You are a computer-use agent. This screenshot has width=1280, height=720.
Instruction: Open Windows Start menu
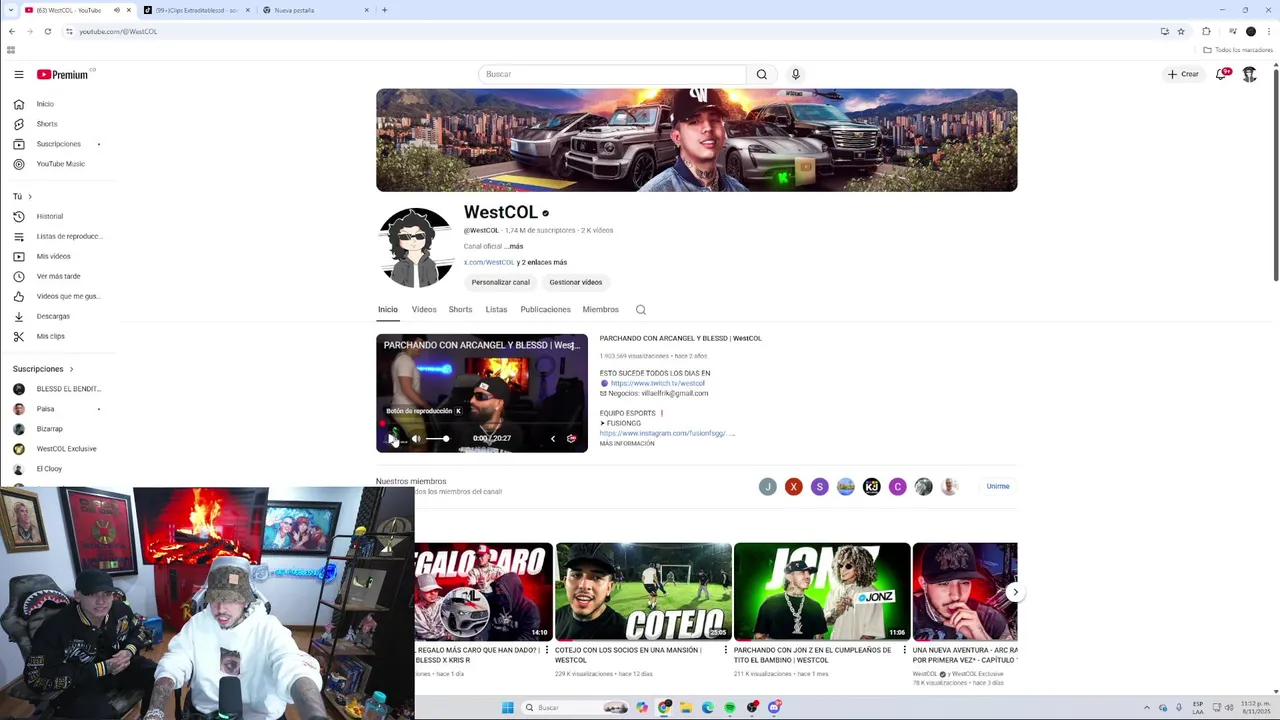[508, 708]
